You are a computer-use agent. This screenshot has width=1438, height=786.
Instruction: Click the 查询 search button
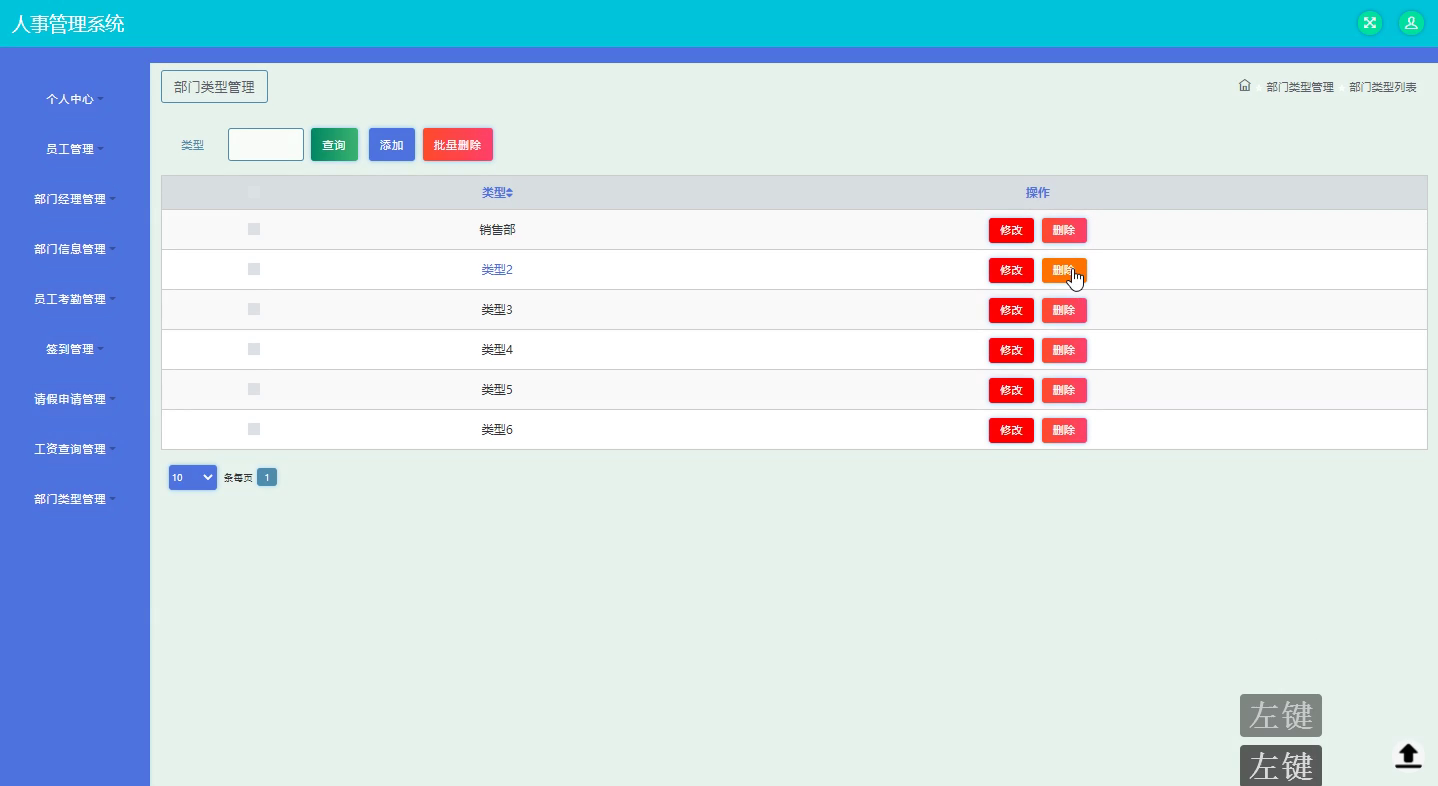tap(334, 145)
